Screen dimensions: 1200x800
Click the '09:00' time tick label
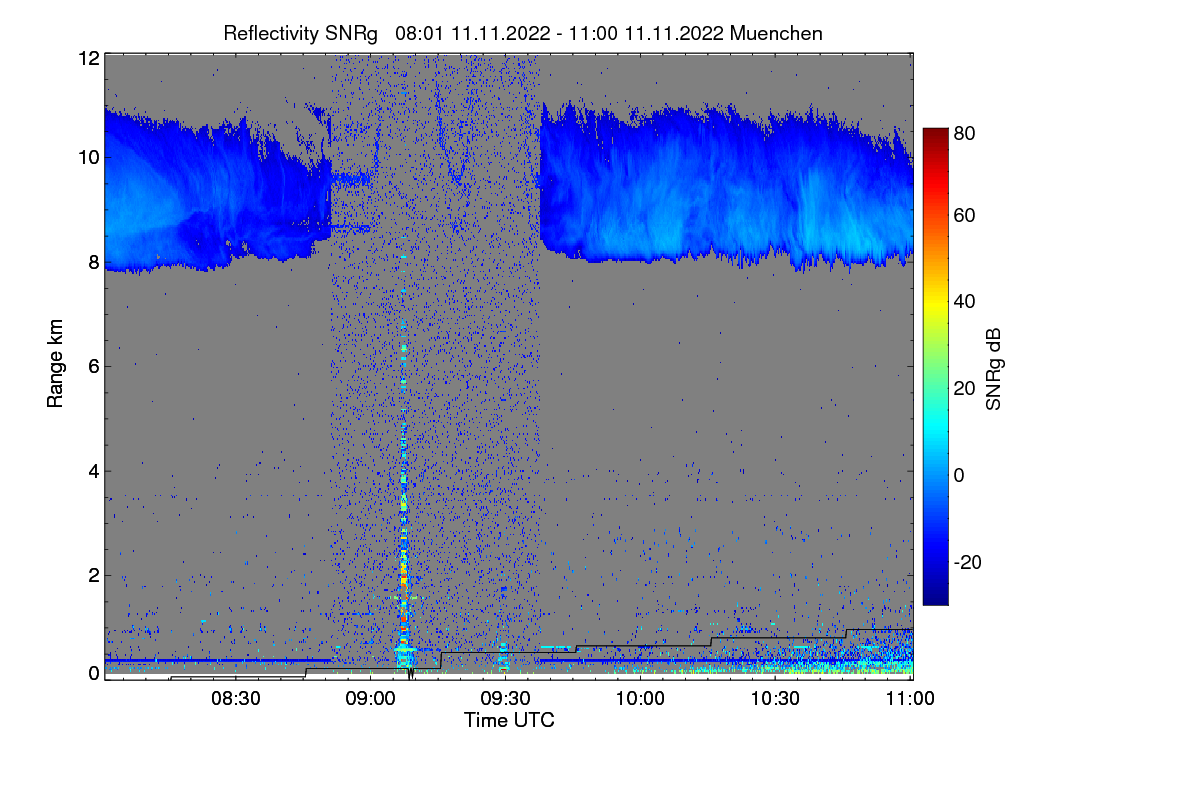pos(371,699)
